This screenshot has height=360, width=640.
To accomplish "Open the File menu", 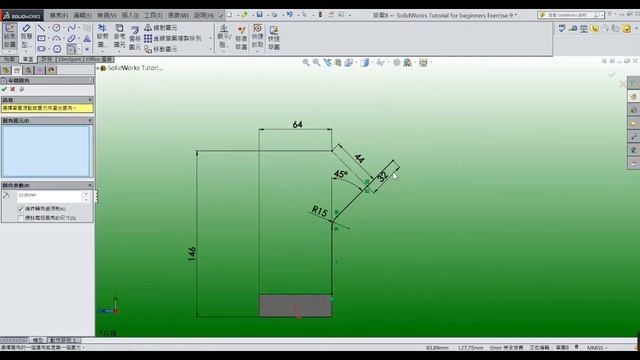I will pyautogui.click(x=59, y=16).
